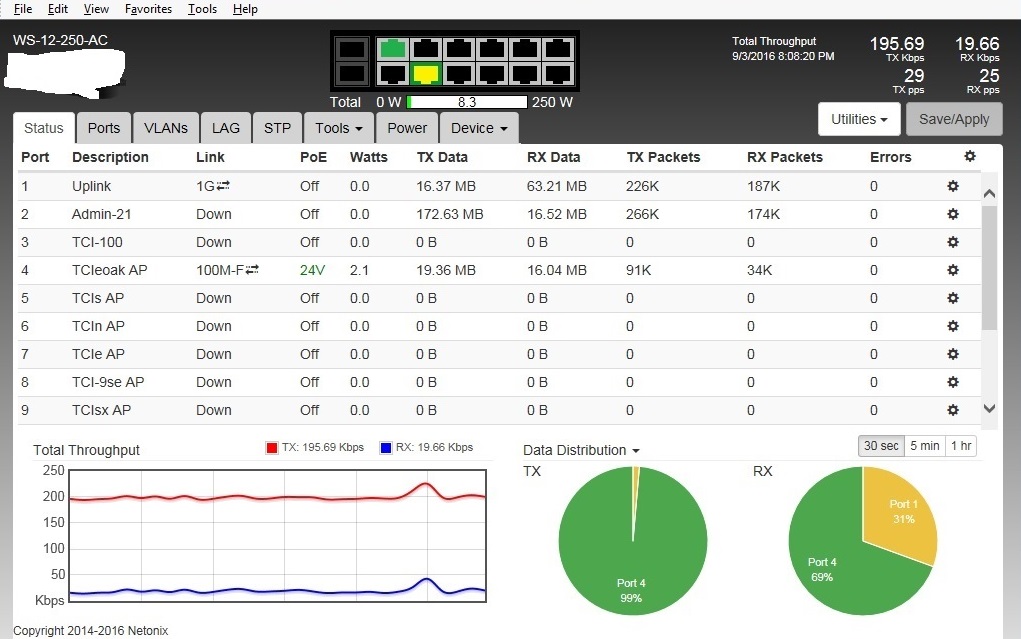
Task: Click the red TX legend swatch
Action: 271,448
